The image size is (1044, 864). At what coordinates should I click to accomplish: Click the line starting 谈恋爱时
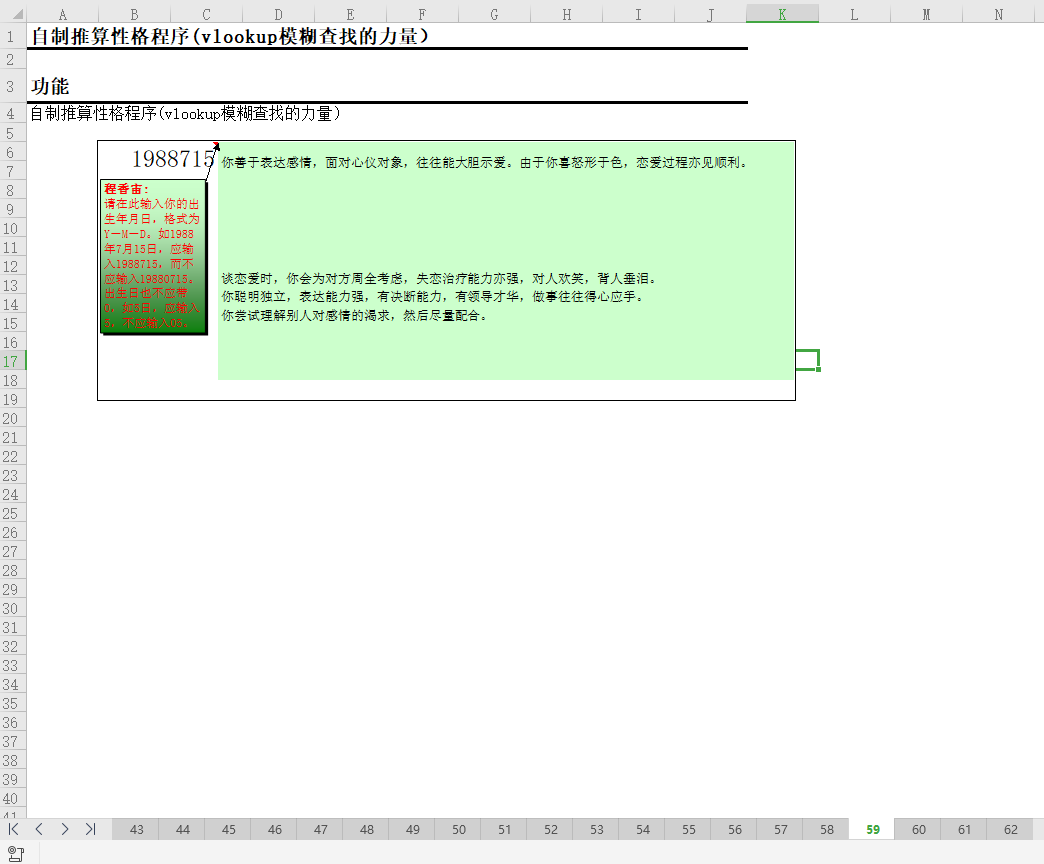coord(440,278)
